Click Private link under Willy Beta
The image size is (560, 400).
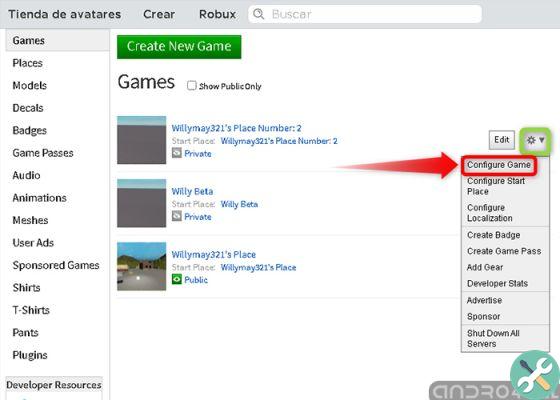click(x=198, y=217)
